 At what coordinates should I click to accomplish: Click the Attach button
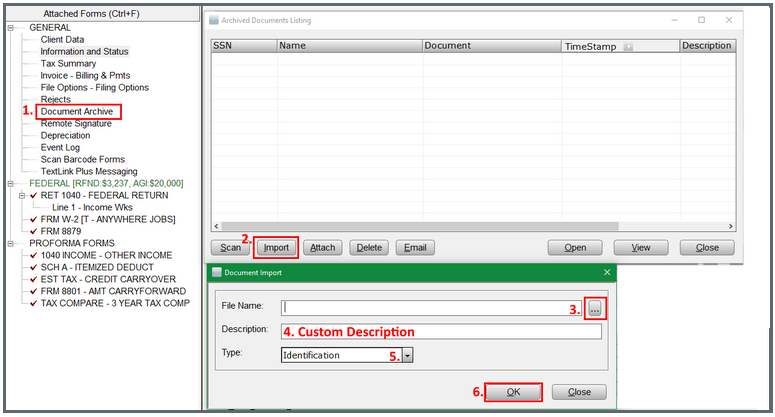[x=322, y=248]
